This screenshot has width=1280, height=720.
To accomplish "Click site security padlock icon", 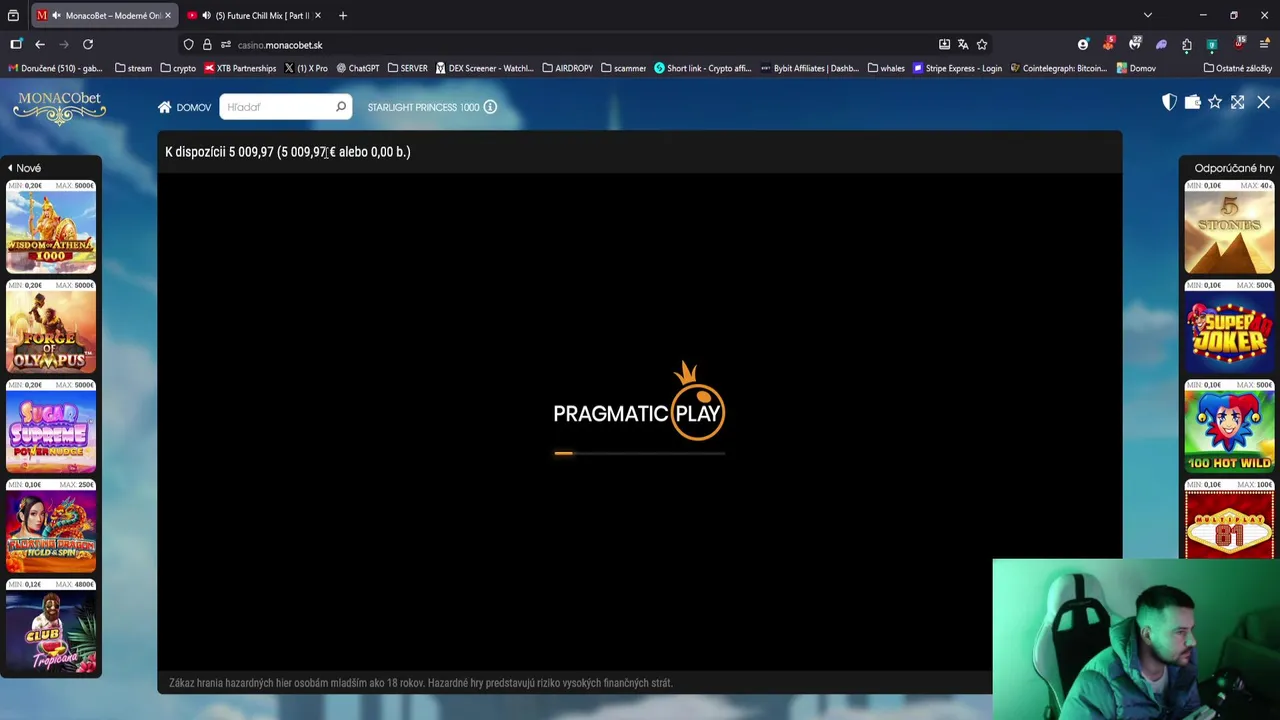I will point(207,45).
